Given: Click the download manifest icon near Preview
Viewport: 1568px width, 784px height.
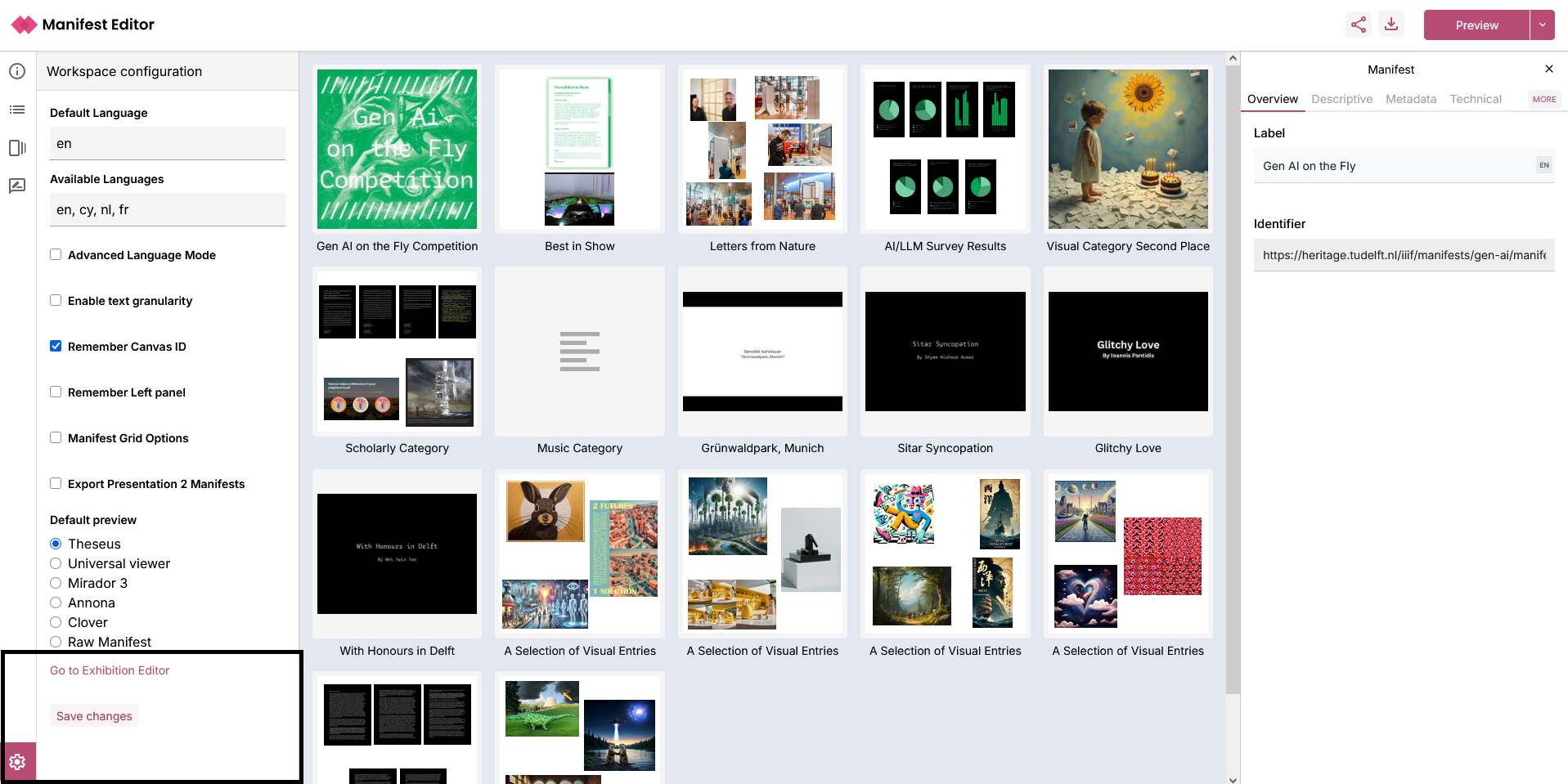Looking at the screenshot, I should pos(1391,25).
